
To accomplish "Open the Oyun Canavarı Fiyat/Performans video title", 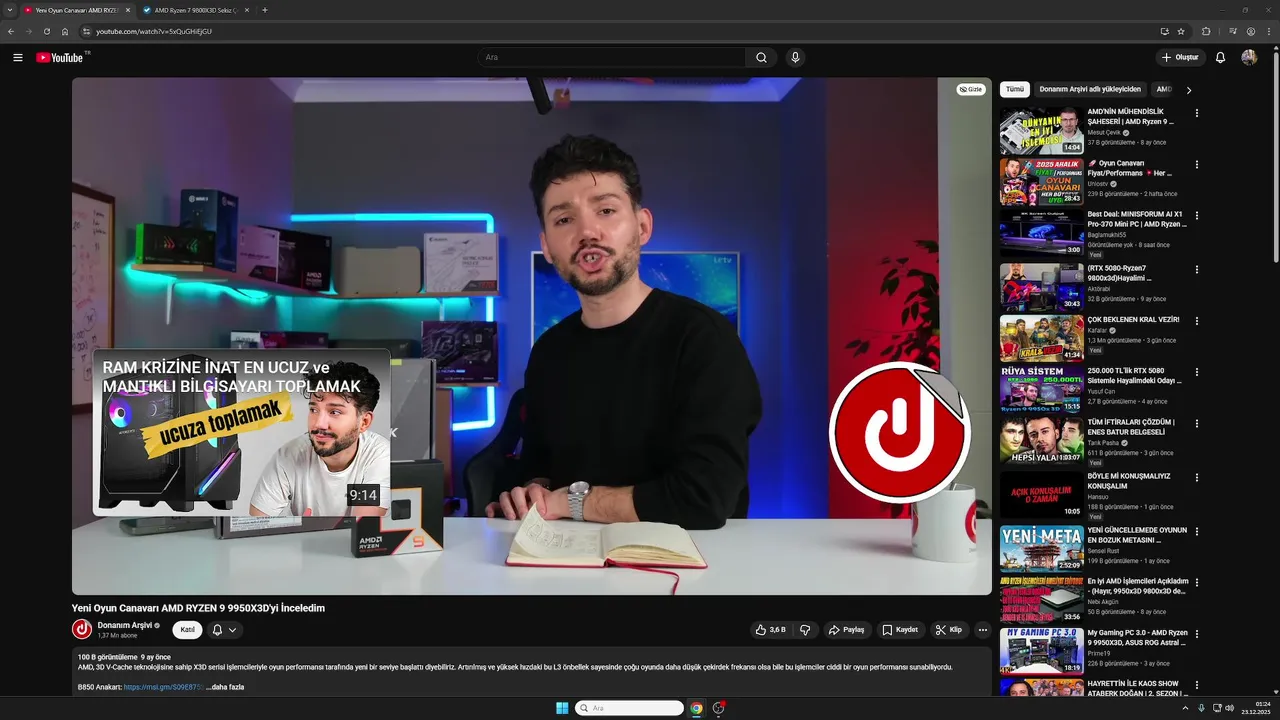I will 1130,168.
